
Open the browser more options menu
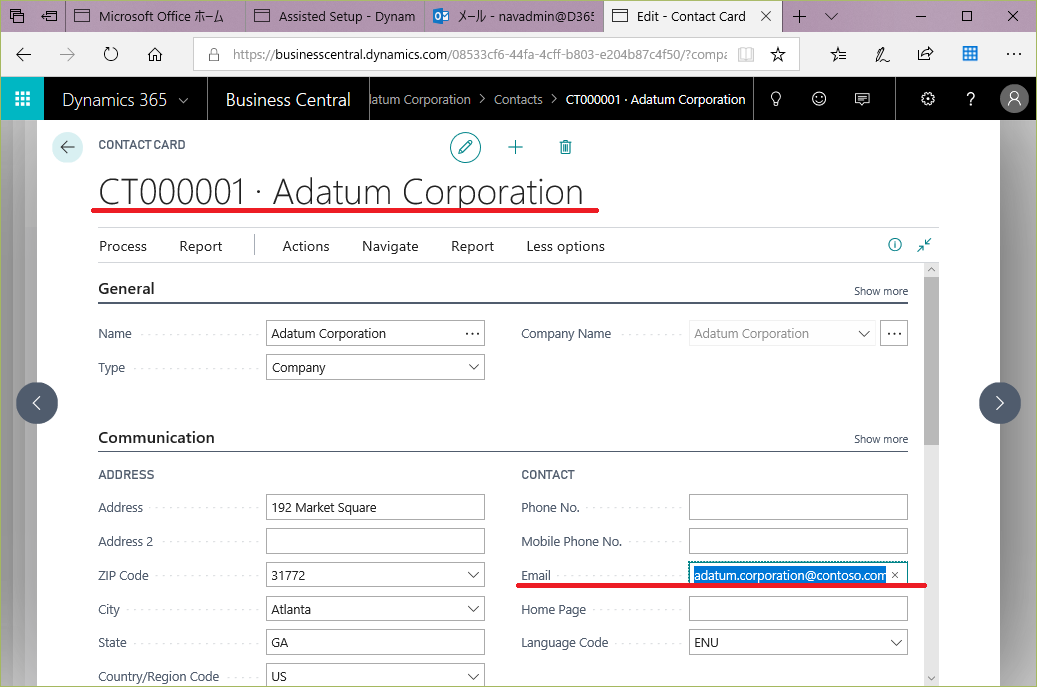click(x=1013, y=54)
